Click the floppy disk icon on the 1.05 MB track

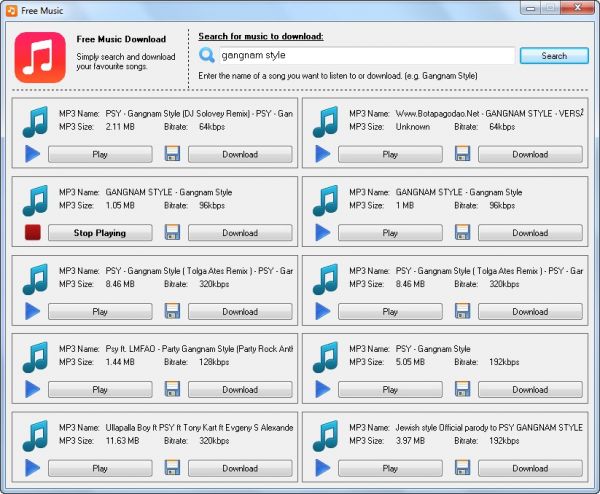[x=172, y=232]
